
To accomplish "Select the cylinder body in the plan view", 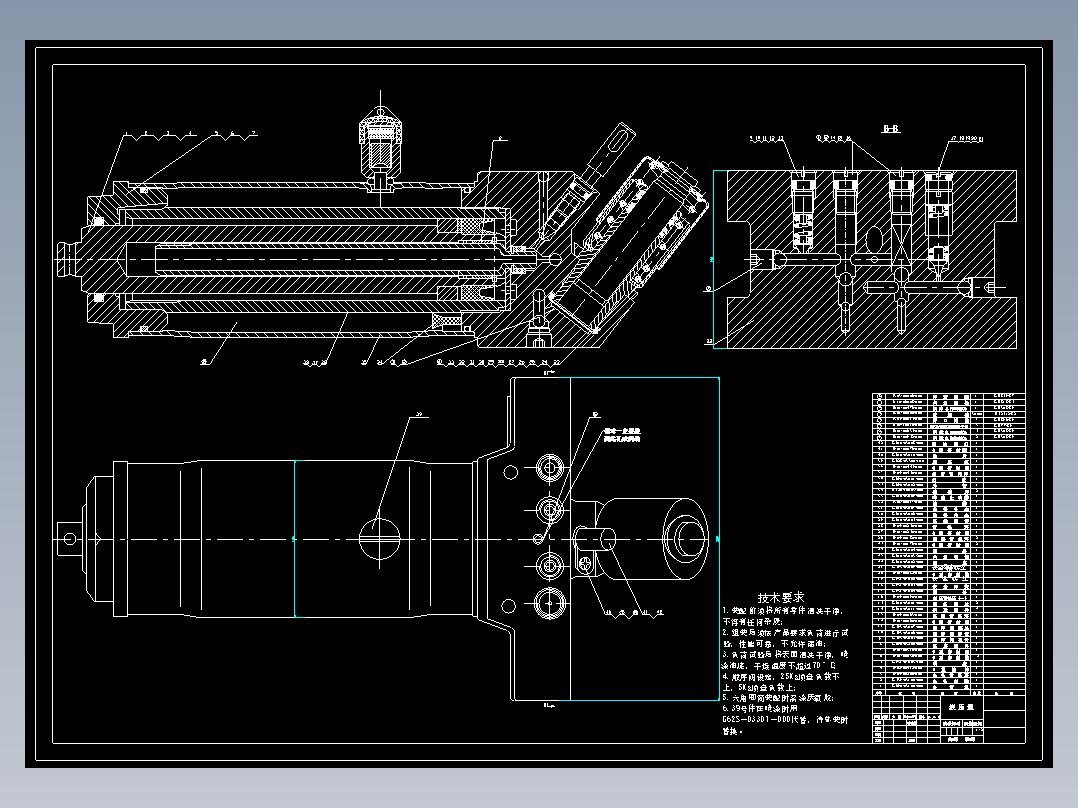I will point(300,538).
